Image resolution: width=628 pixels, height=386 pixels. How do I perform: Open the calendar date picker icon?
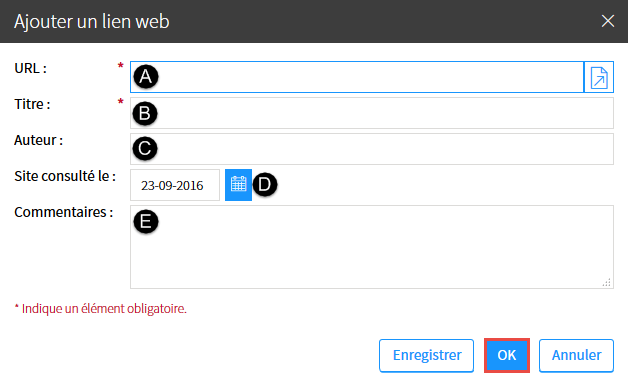[238, 185]
